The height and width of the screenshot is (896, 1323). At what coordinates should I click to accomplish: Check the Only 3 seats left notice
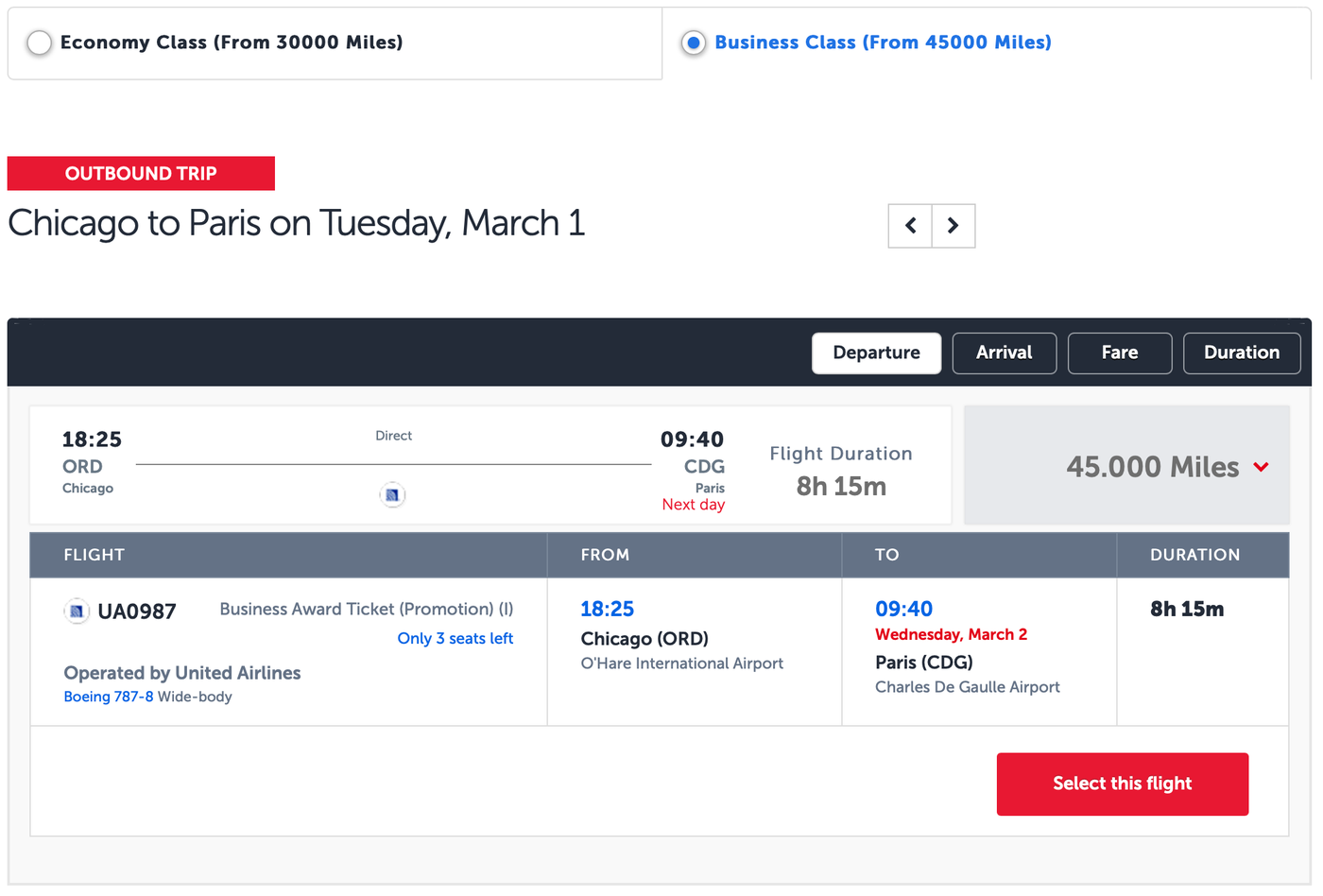pyautogui.click(x=455, y=638)
